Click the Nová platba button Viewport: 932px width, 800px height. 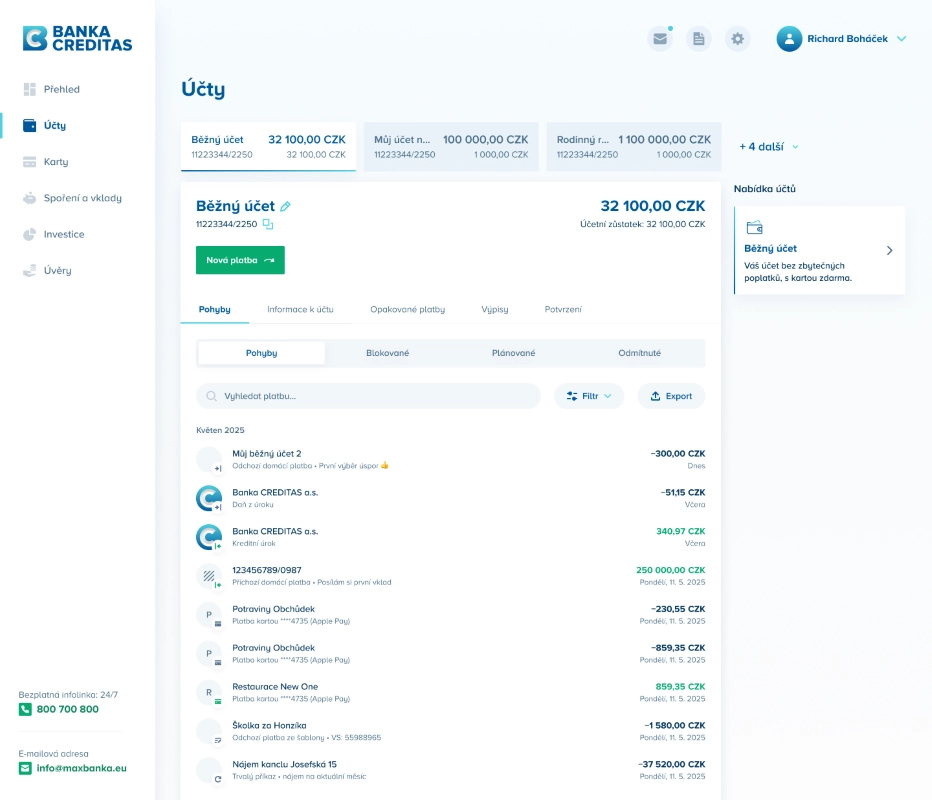point(240,260)
